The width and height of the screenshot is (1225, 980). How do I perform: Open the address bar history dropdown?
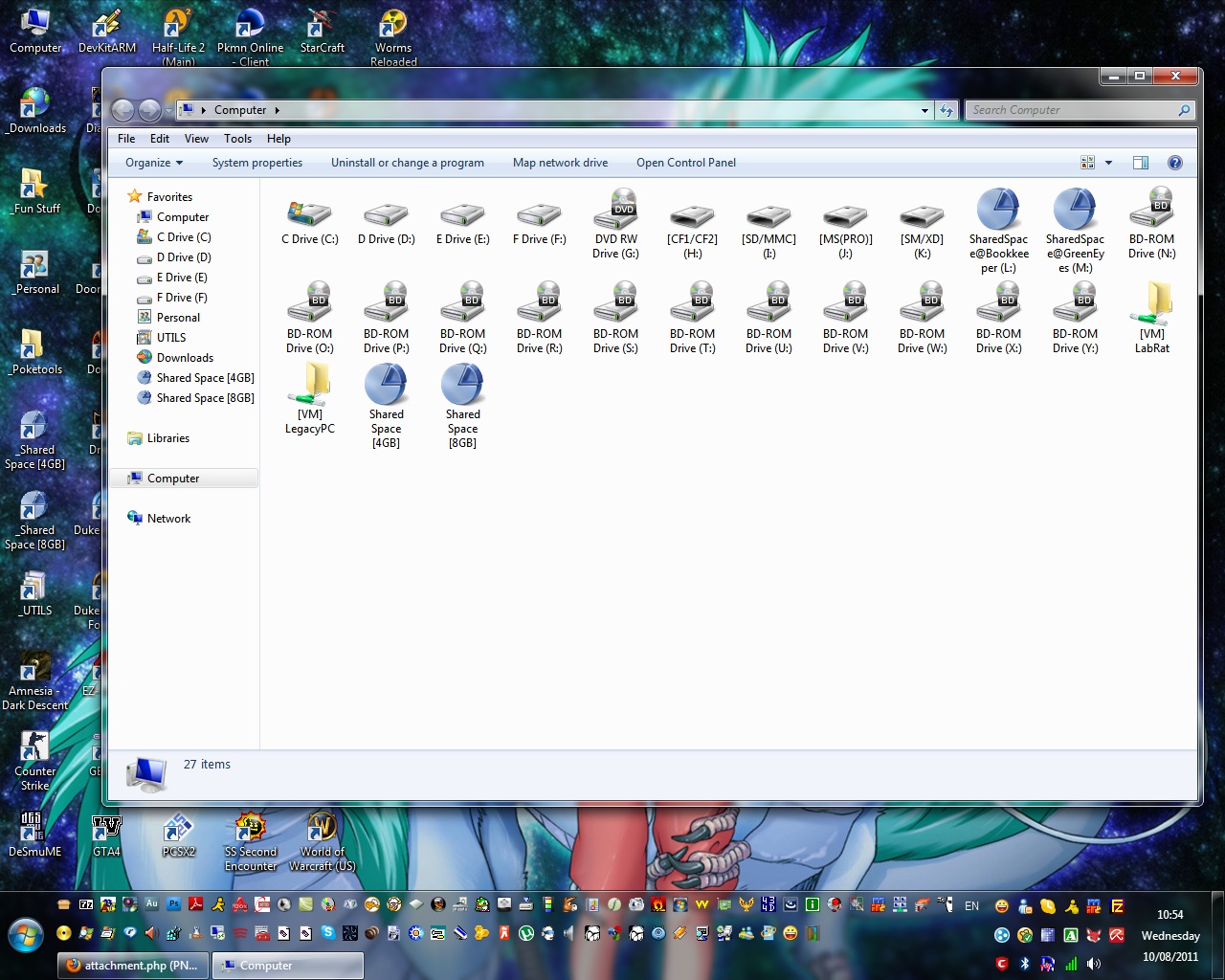coord(924,110)
